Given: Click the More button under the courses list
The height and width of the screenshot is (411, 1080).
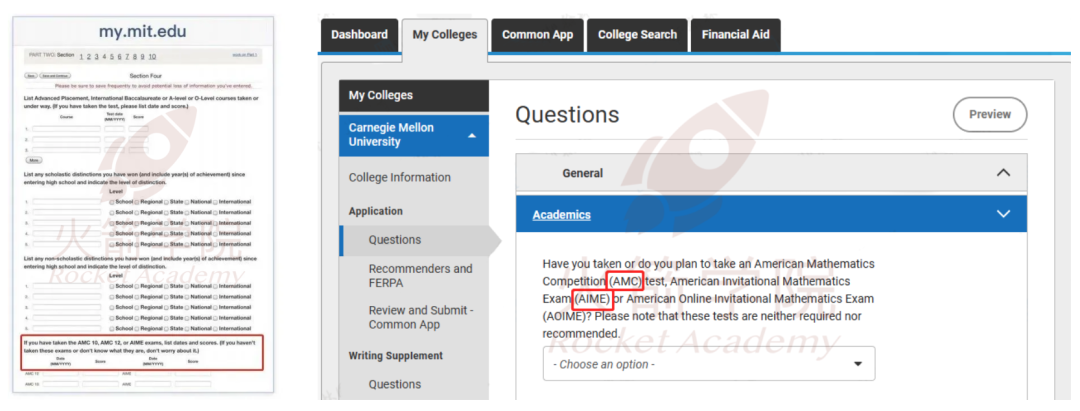Looking at the screenshot, I should coord(34,160).
